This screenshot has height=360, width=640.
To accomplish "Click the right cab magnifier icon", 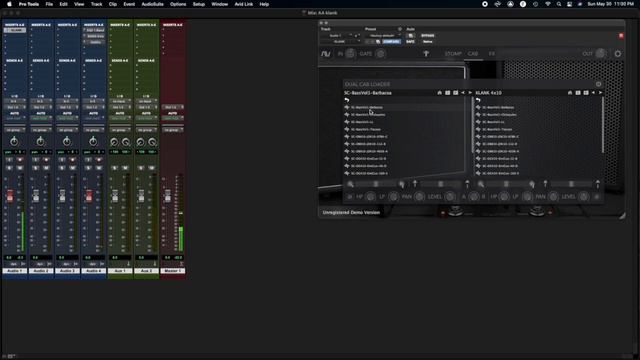I will tap(481, 184).
